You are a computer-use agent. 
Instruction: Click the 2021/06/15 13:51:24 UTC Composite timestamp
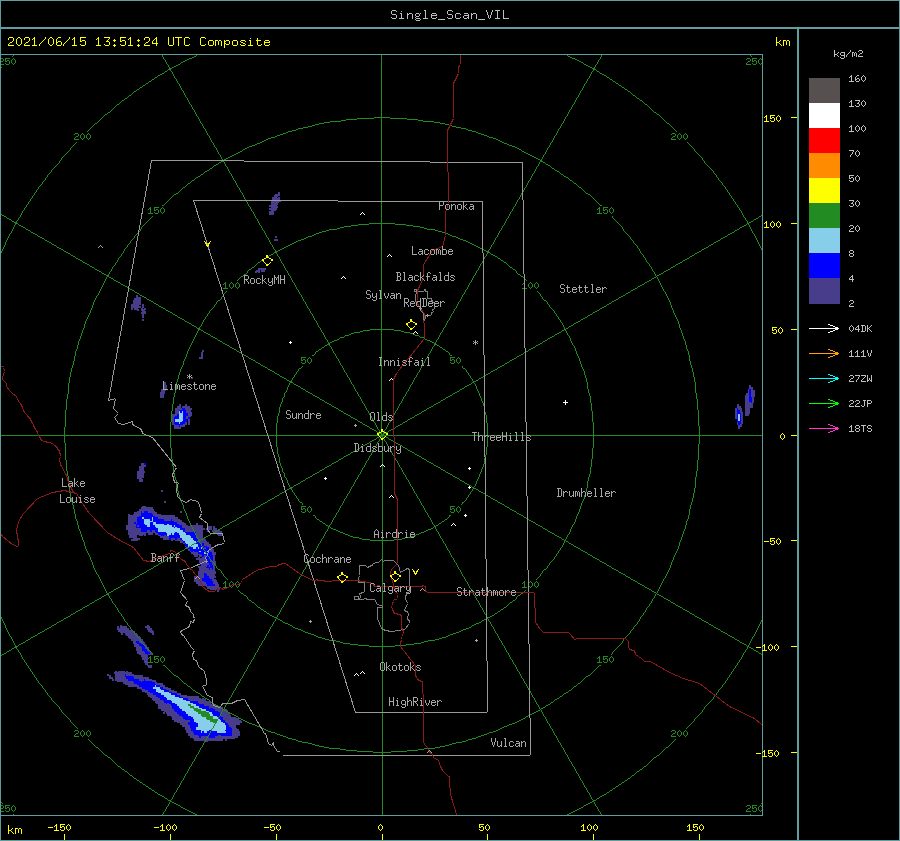[x=138, y=42]
